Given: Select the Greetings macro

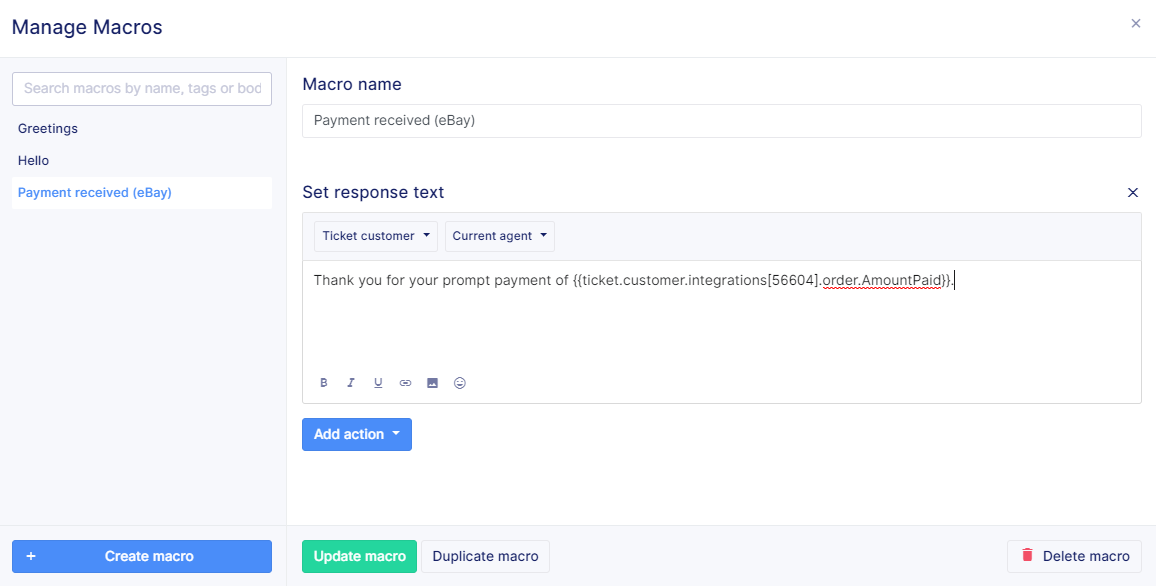Looking at the screenshot, I should tap(48, 129).
